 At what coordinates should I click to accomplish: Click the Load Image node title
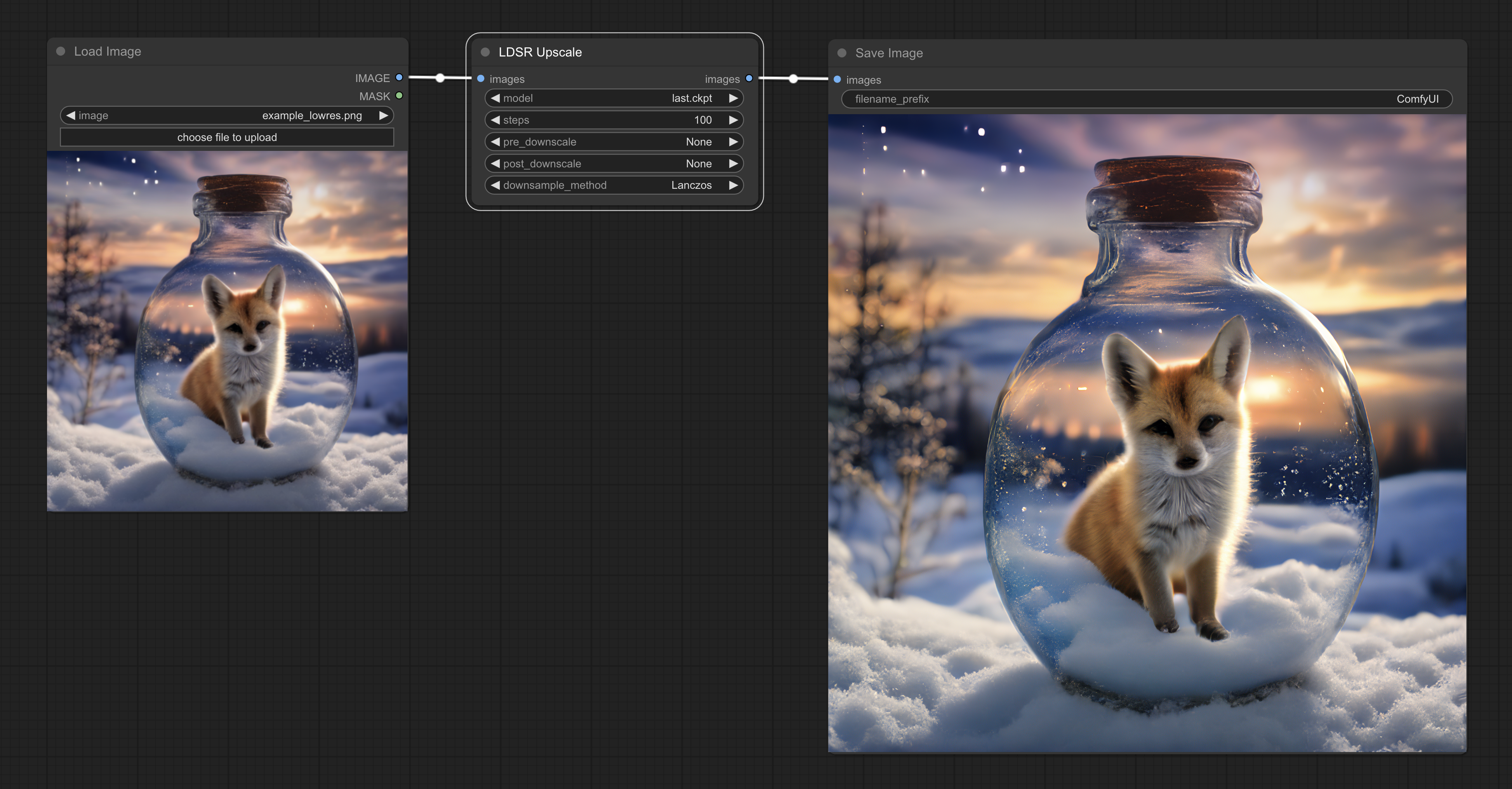click(x=107, y=52)
